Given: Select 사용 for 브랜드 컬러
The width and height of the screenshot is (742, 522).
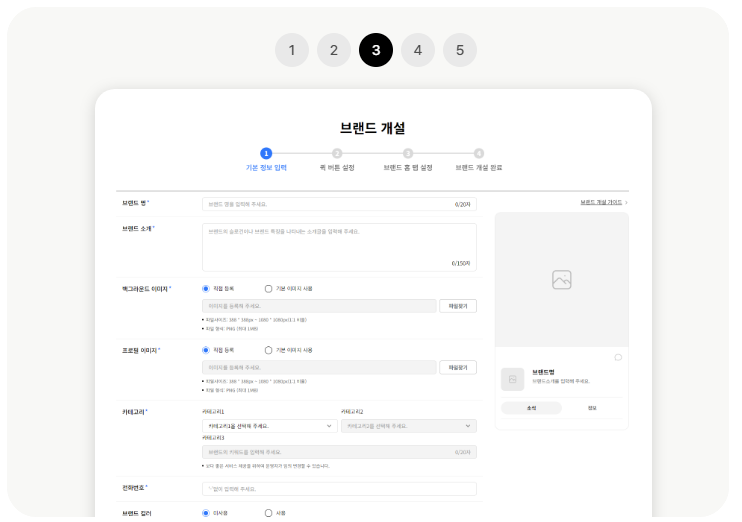Looking at the screenshot, I should pos(268,513).
